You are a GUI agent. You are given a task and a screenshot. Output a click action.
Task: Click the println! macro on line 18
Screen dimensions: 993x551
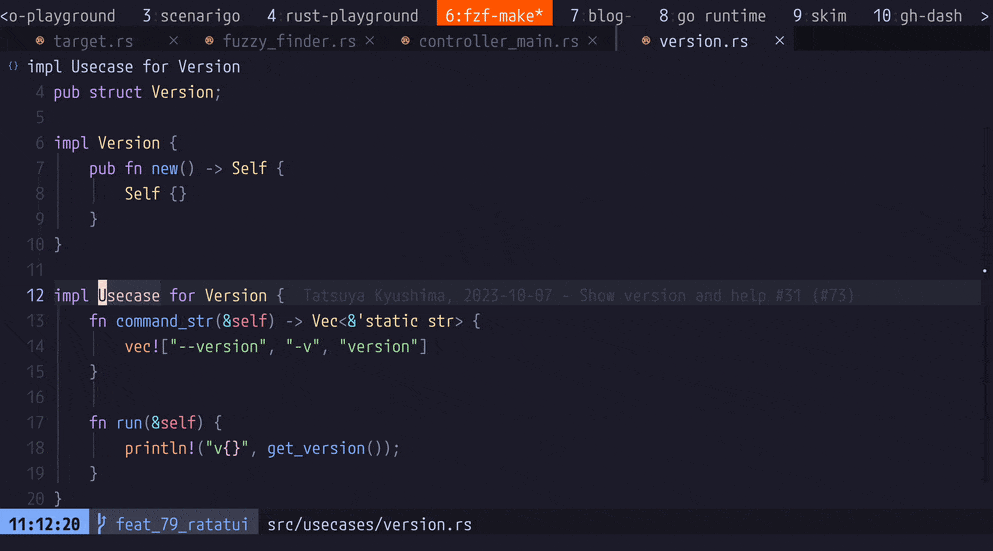coord(160,448)
